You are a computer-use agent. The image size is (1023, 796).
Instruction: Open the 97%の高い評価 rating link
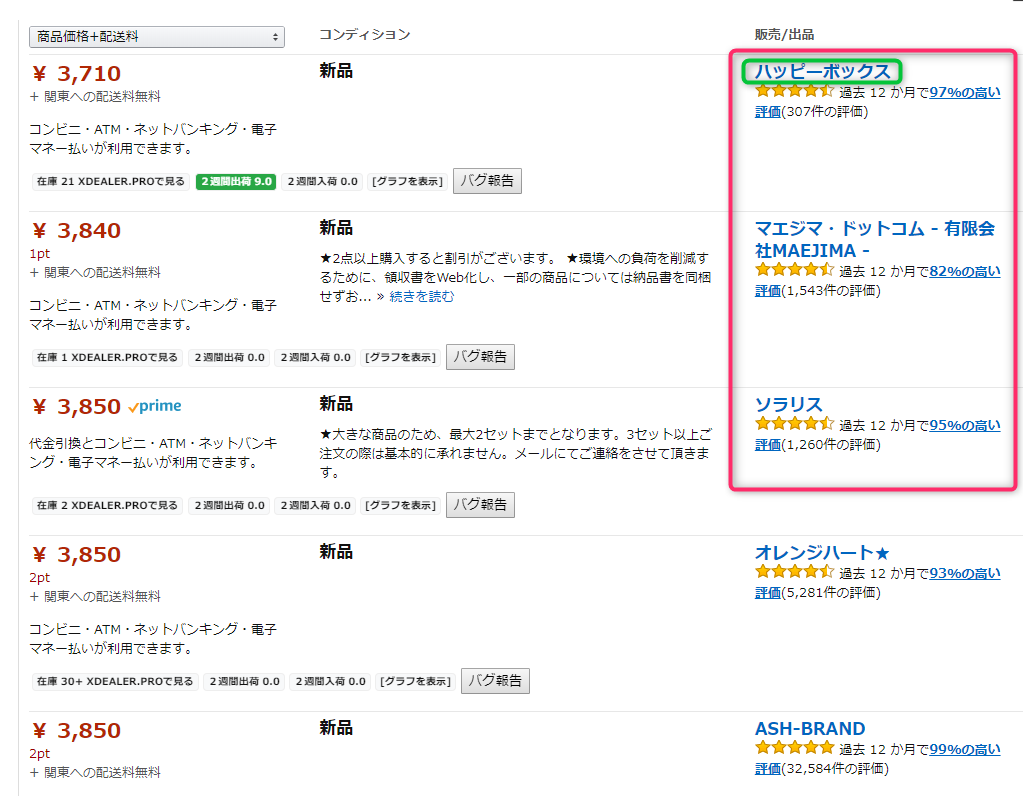(964, 92)
